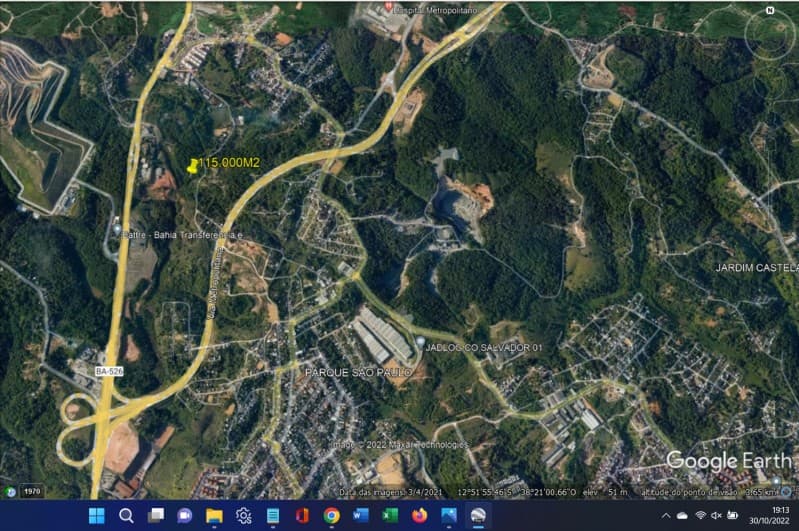
Task: Click the 115.000M2 placemark label
Action: [229, 163]
